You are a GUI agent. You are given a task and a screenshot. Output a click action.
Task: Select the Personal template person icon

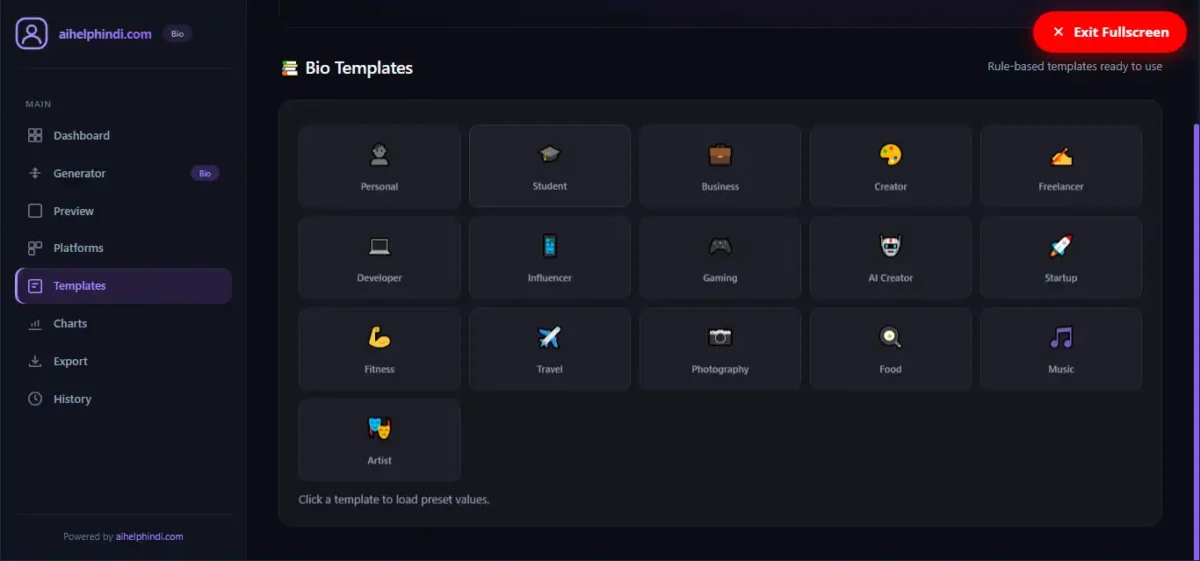[x=379, y=154]
